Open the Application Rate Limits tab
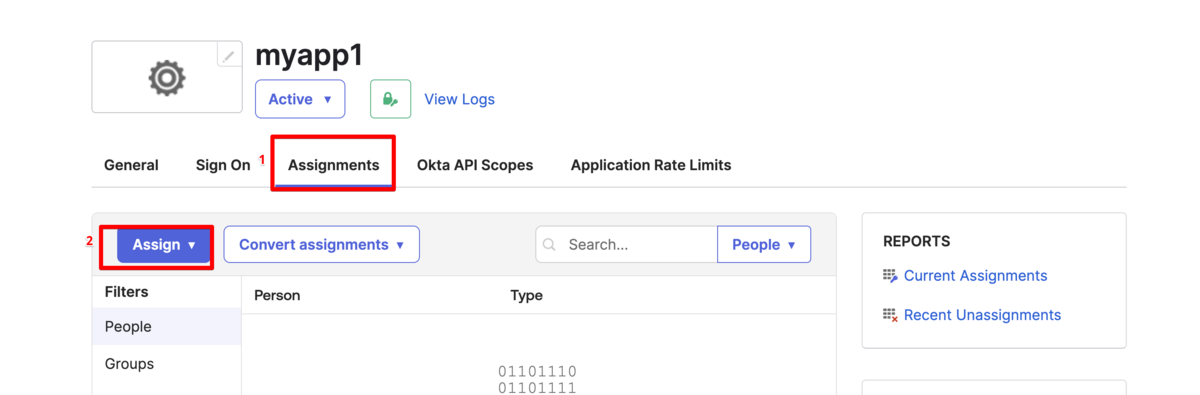Screen dimensions: 1200x395 pyautogui.click(x=651, y=165)
